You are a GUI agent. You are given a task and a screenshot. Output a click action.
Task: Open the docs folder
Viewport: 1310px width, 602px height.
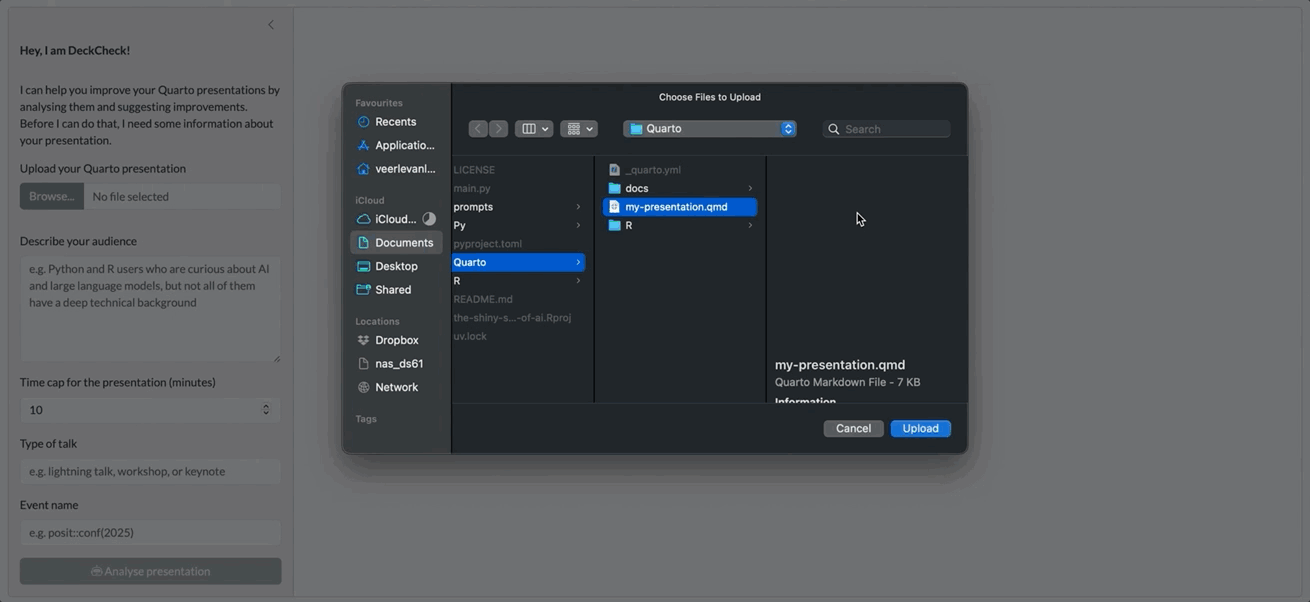[x=637, y=188]
